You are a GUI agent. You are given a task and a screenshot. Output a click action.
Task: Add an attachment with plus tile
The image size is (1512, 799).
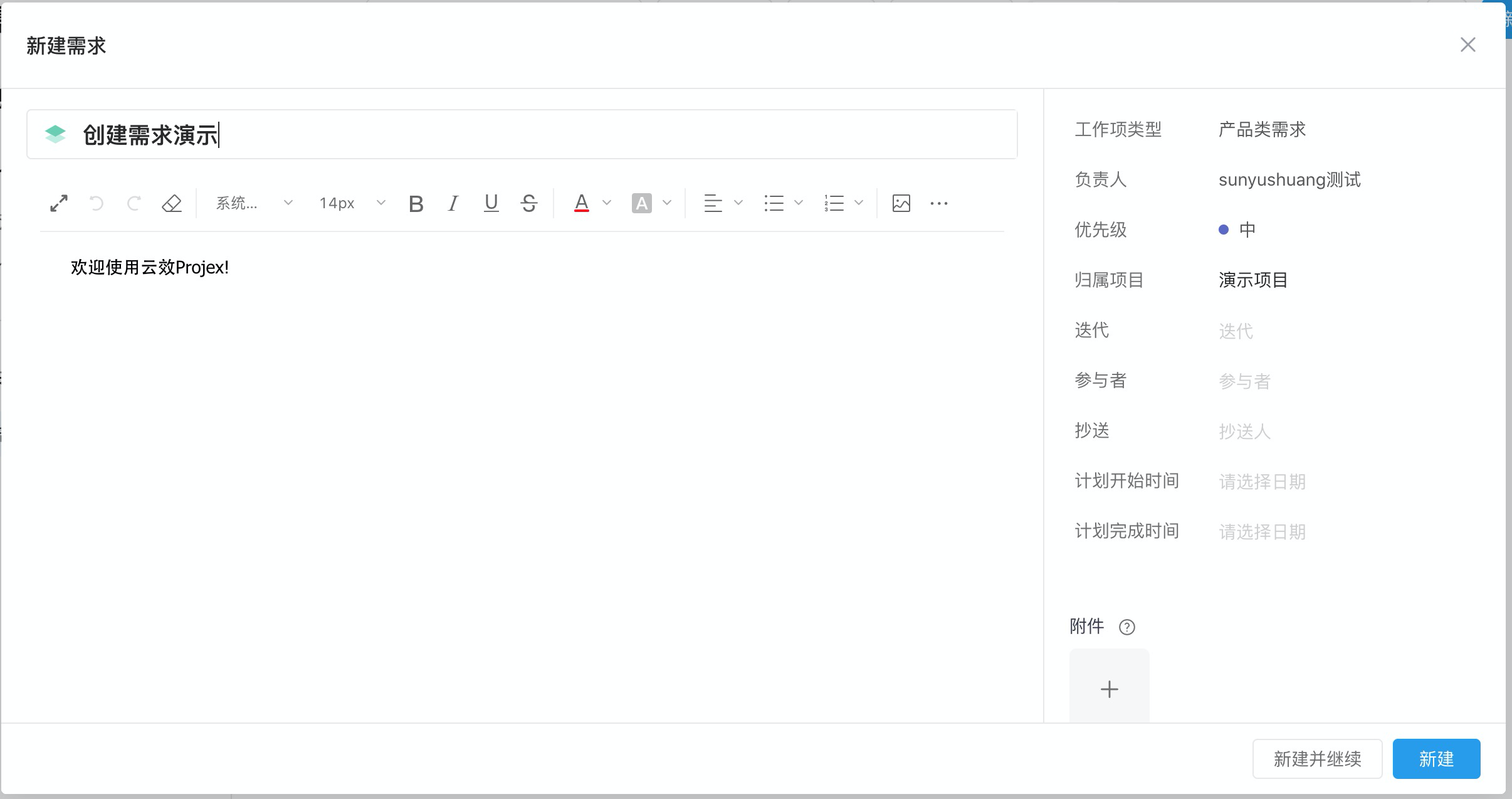pos(1109,687)
